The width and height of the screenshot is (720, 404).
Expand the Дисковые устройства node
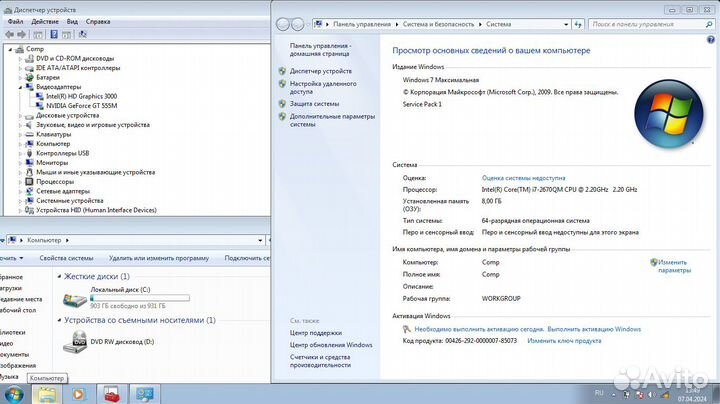[20, 116]
